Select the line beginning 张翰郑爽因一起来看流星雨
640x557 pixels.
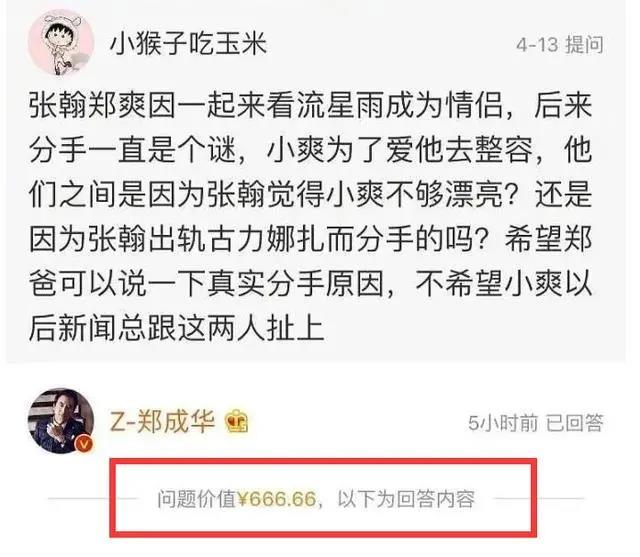(x=310, y=105)
